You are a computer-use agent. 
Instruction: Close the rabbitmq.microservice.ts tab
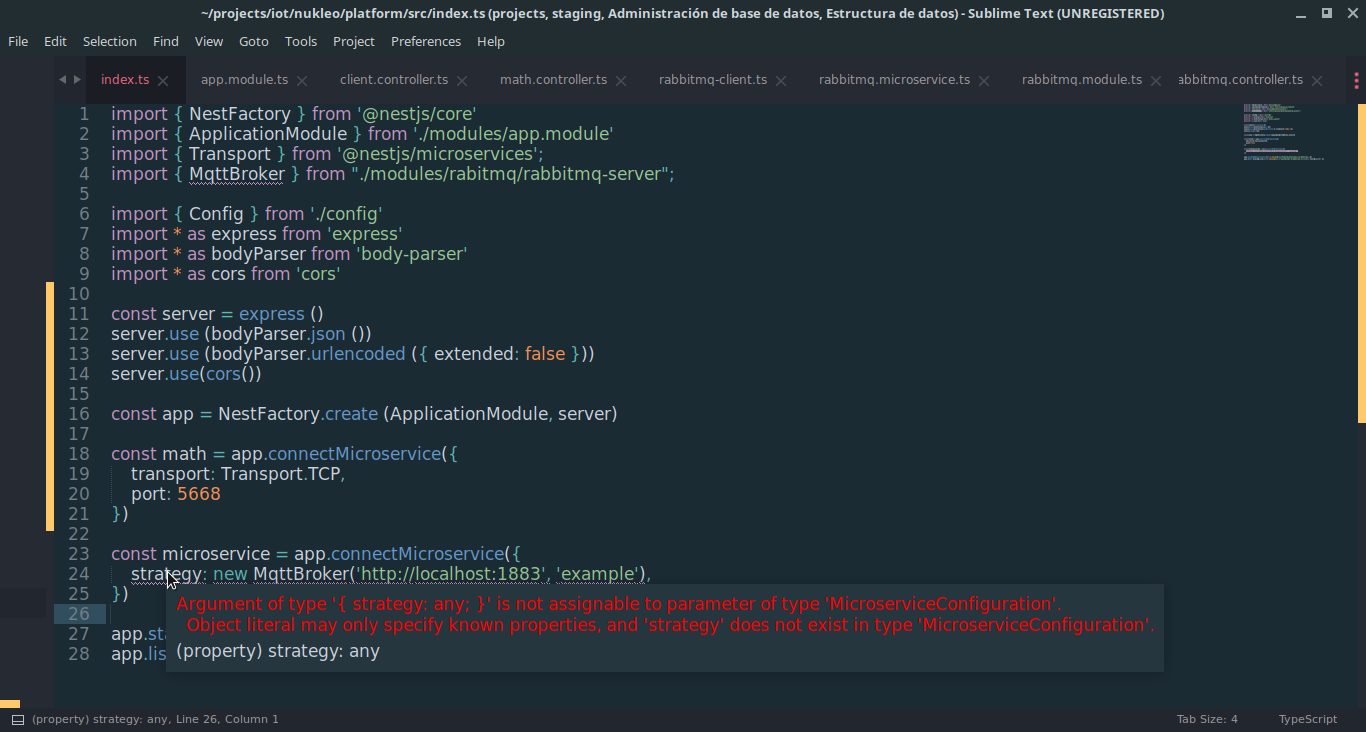coord(984,81)
